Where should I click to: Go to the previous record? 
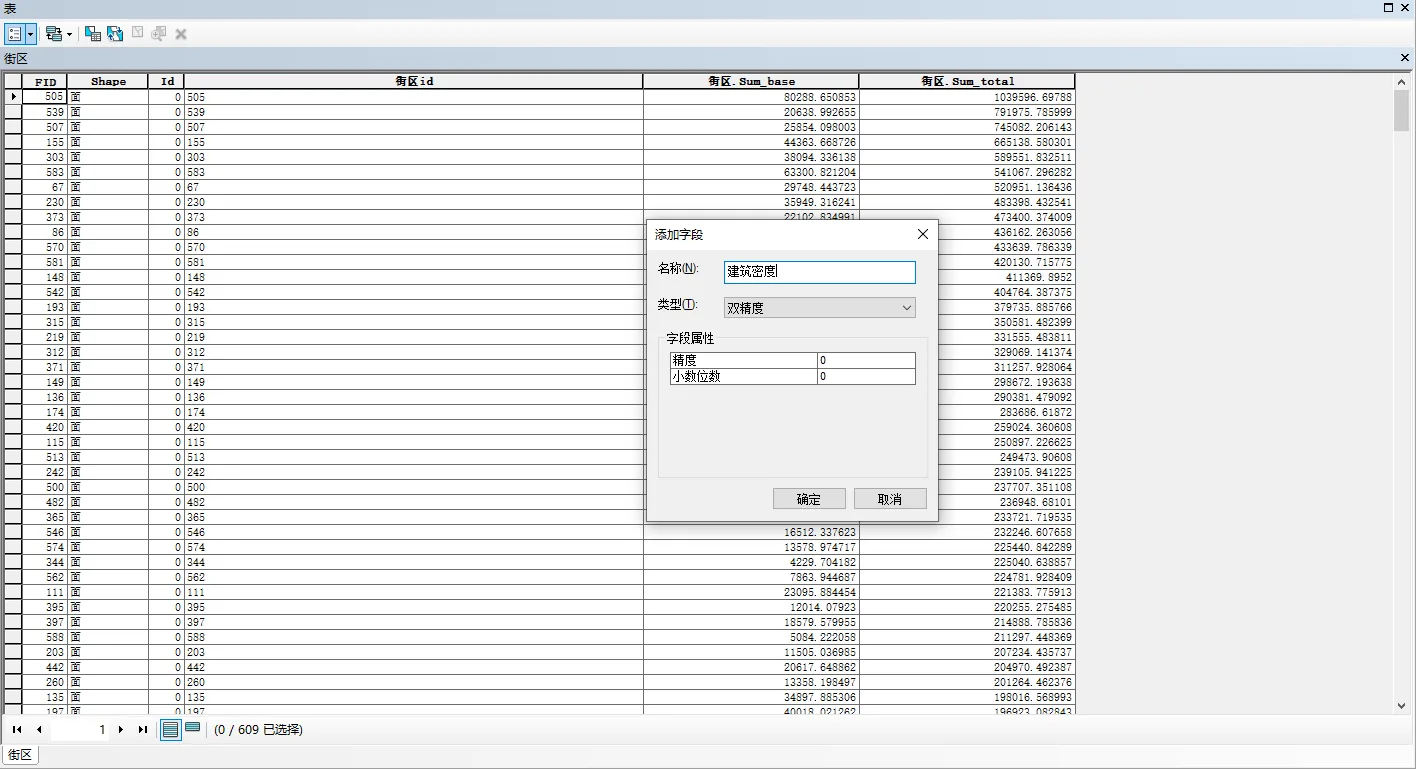click(39, 730)
